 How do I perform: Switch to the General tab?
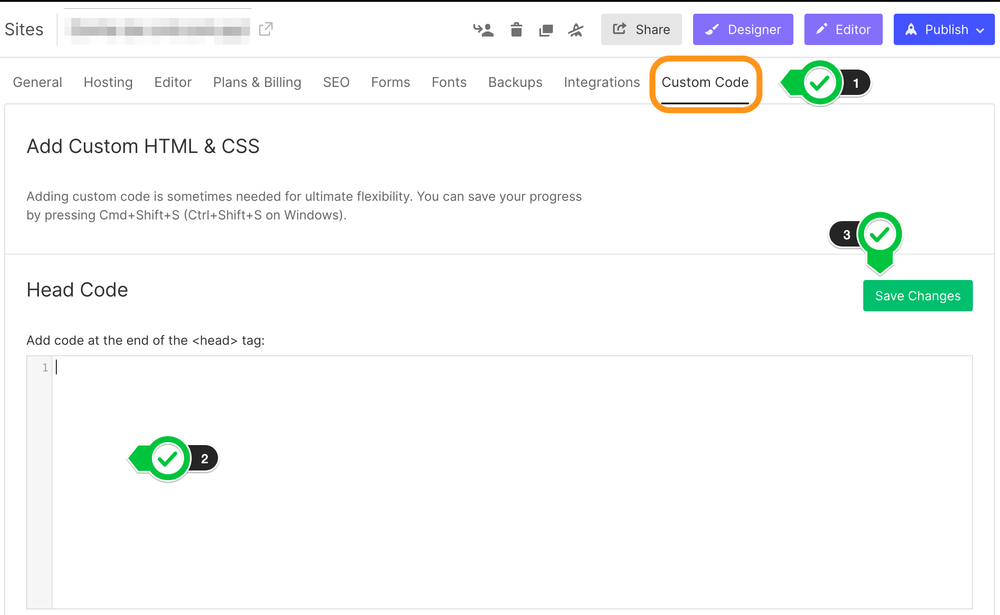[x=37, y=82]
